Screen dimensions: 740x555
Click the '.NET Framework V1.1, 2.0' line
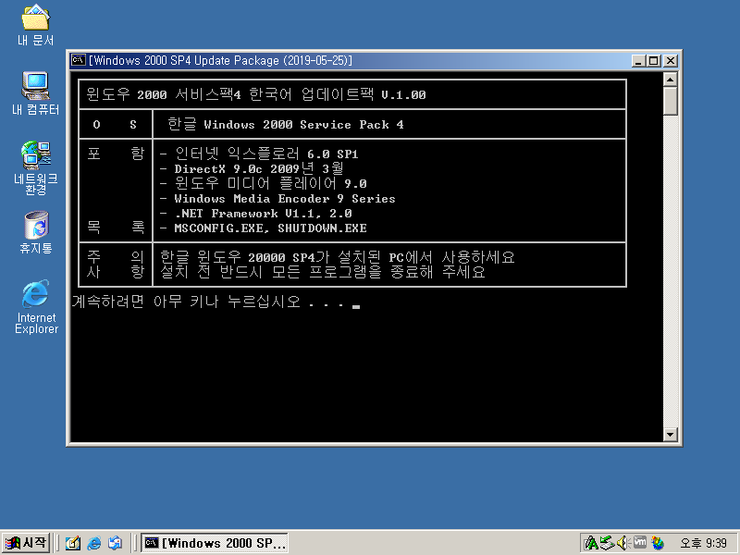(256, 213)
